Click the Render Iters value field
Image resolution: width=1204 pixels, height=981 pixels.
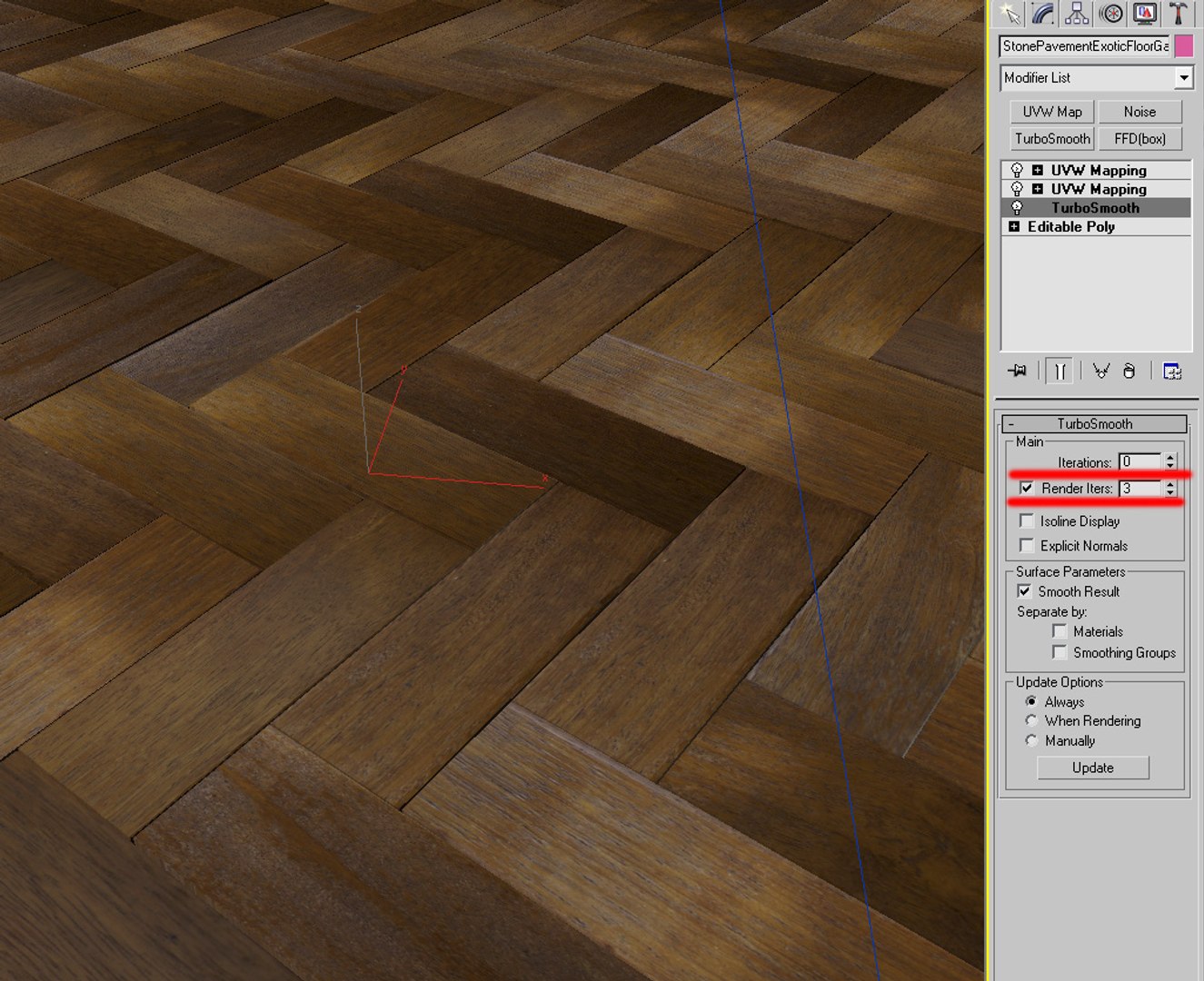[x=1139, y=489]
